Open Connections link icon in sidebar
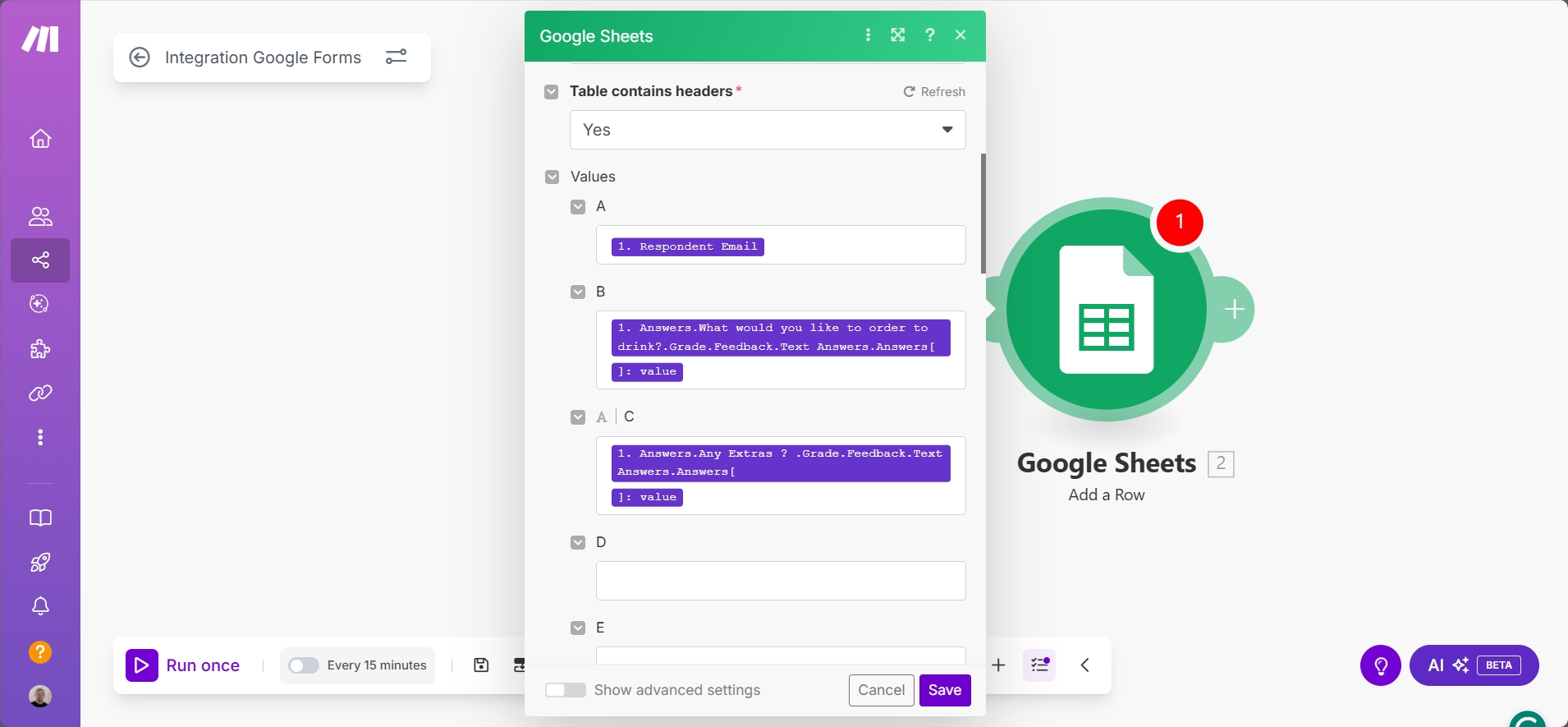Image resolution: width=1568 pixels, height=727 pixels. click(40, 393)
